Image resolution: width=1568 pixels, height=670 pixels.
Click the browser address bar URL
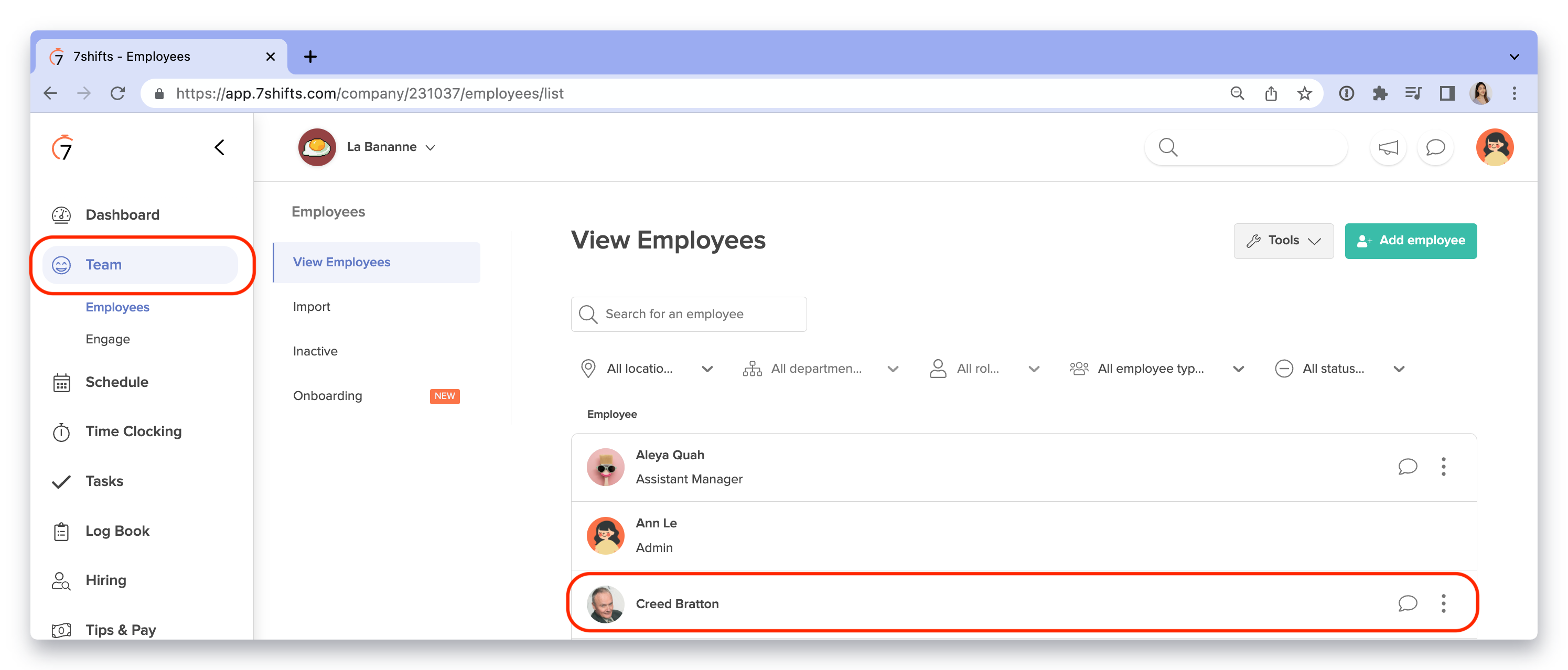[370, 93]
